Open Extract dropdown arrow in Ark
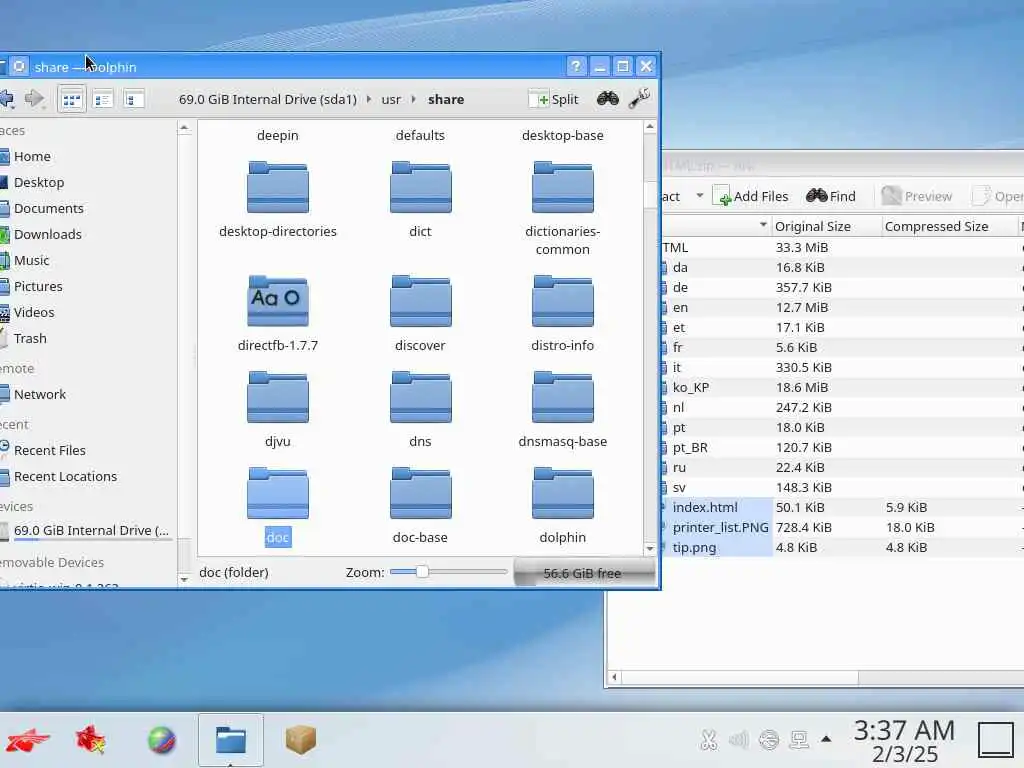 click(699, 195)
